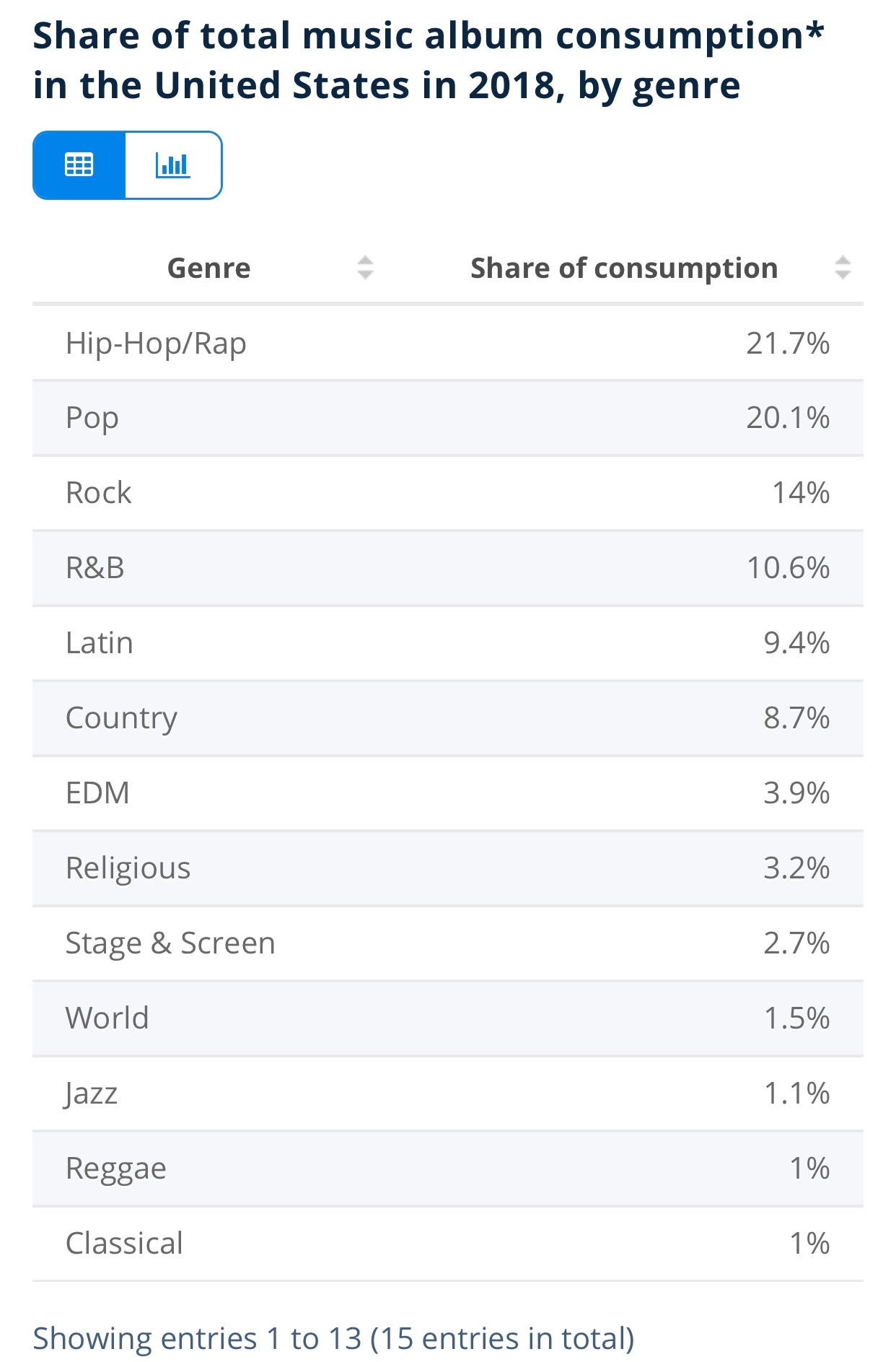The image size is (896, 1362).
Task: Click Share of consumption column header
Action: point(623,268)
